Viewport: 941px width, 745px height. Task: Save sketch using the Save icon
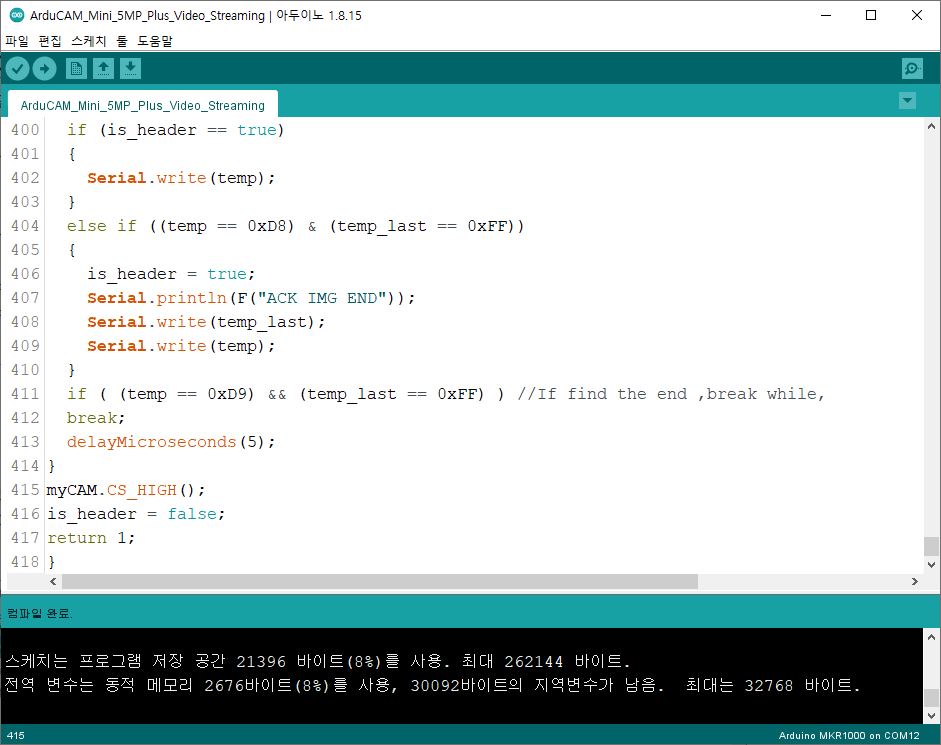130,69
